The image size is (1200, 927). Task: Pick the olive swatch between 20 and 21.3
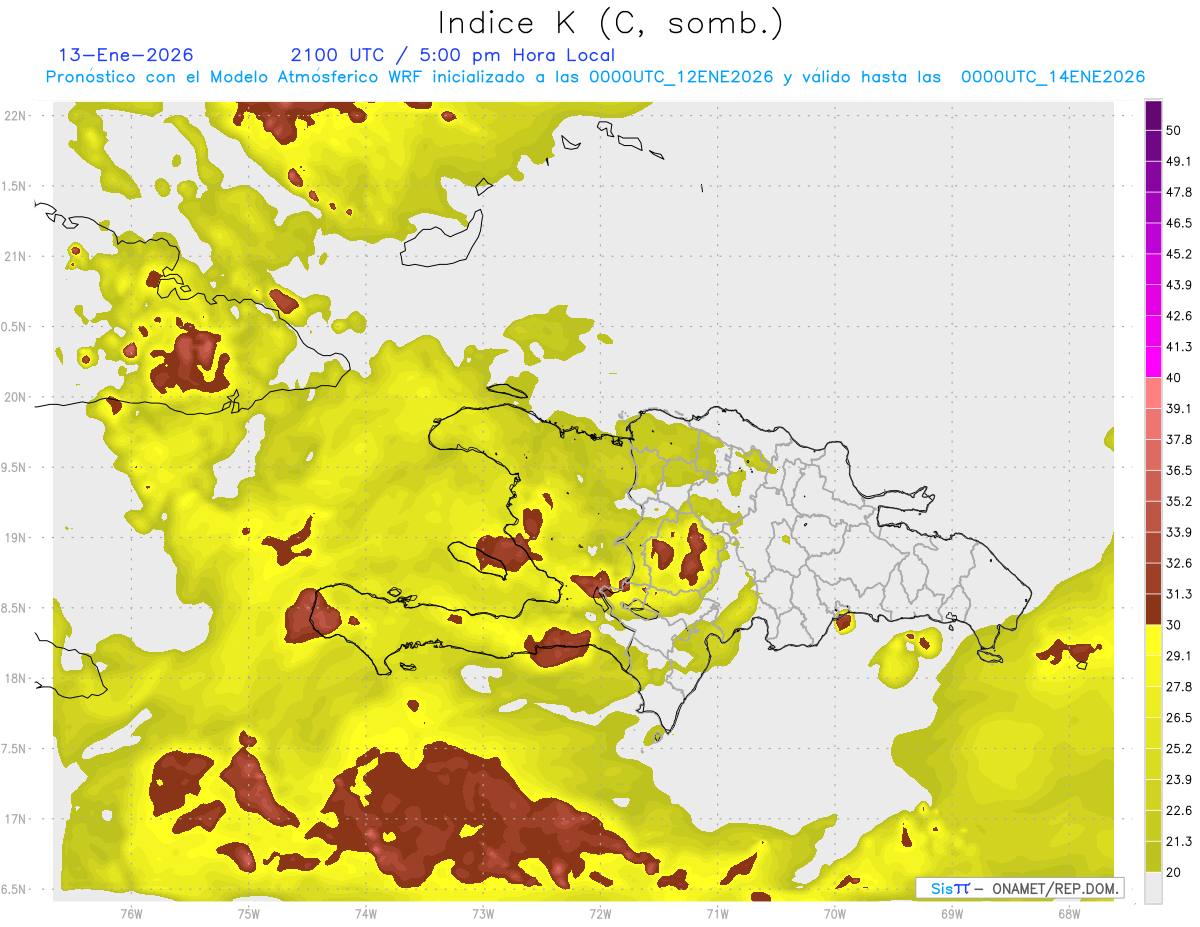coord(1153,856)
